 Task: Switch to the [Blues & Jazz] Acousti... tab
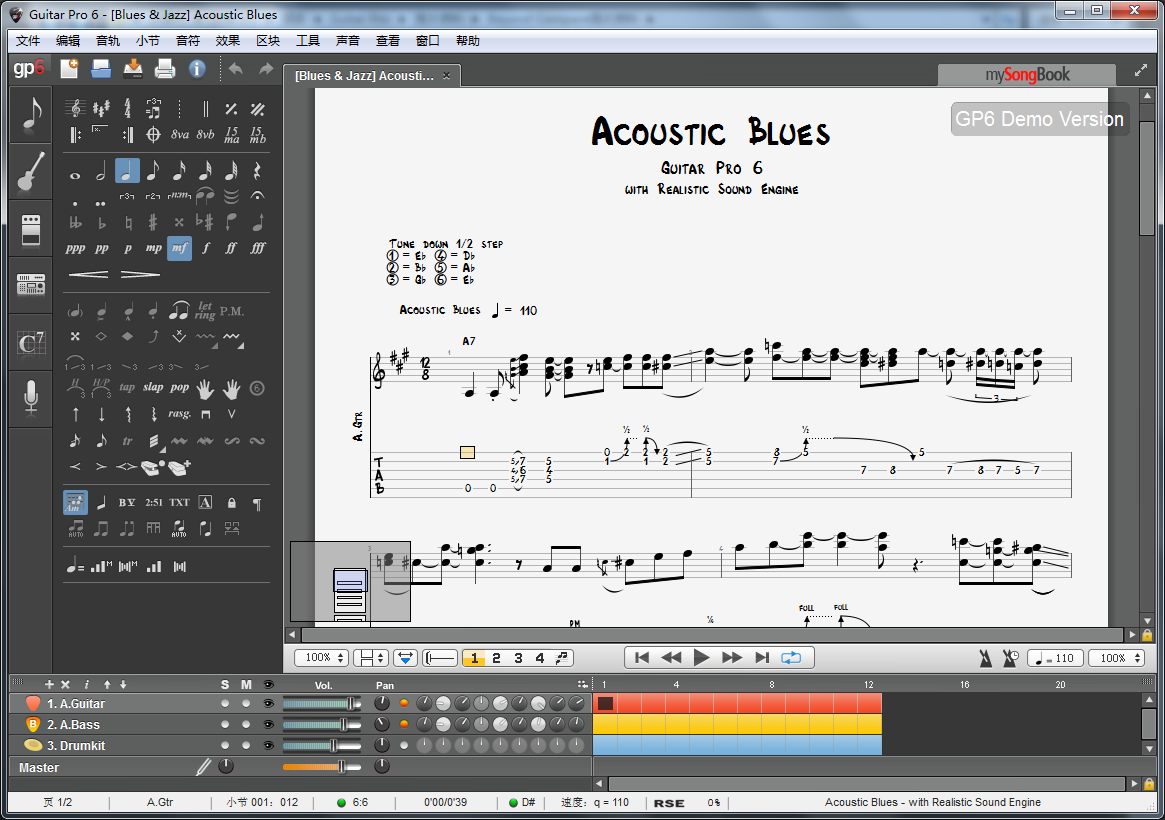(x=365, y=76)
